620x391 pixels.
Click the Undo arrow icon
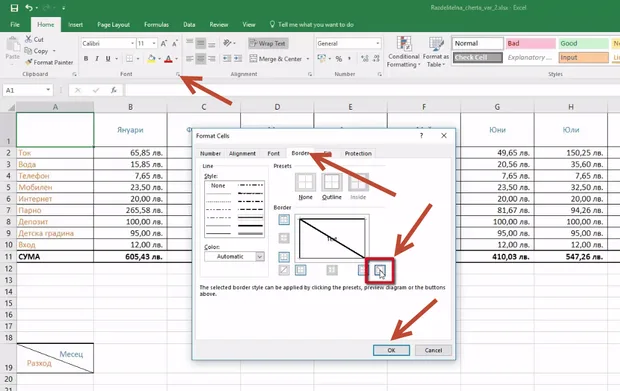(x=29, y=8)
